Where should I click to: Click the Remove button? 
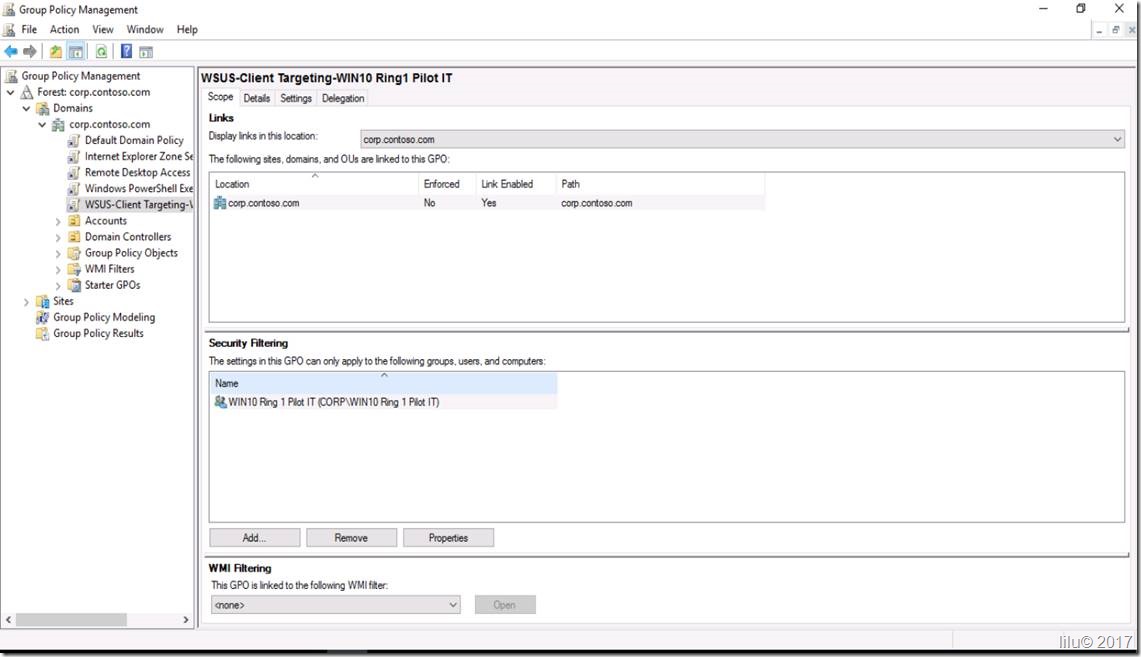(351, 538)
